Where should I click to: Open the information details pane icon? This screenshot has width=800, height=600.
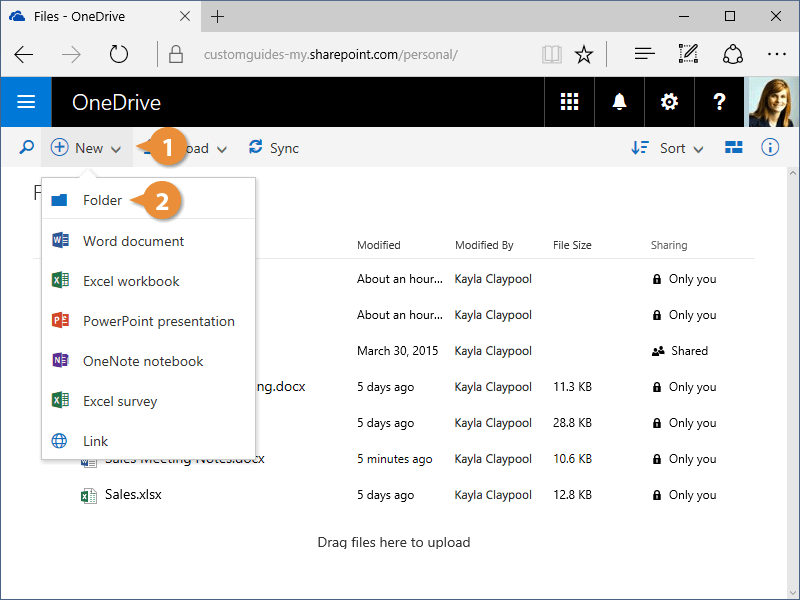[x=770, y=148]
